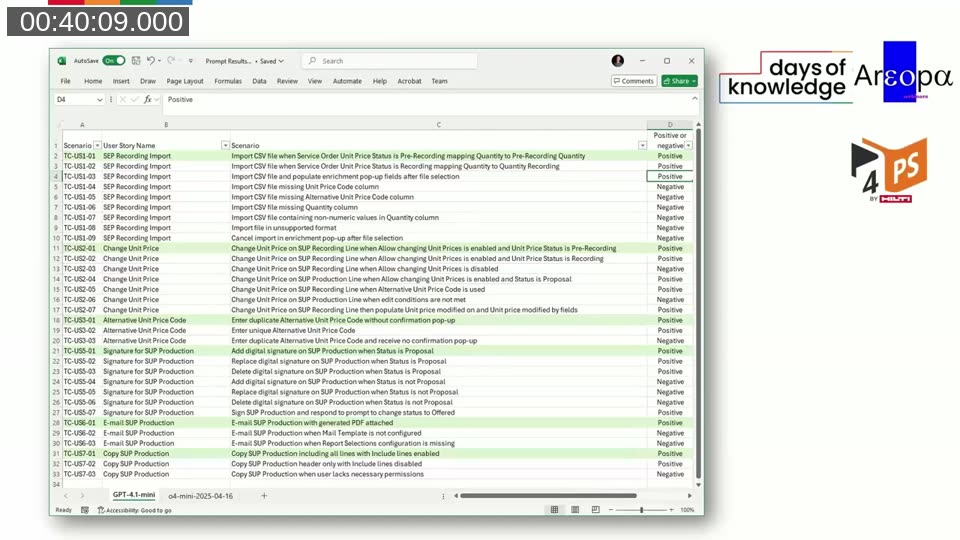
Task: Open the Positive or negative filter dropdown
Action: (689, 146)
